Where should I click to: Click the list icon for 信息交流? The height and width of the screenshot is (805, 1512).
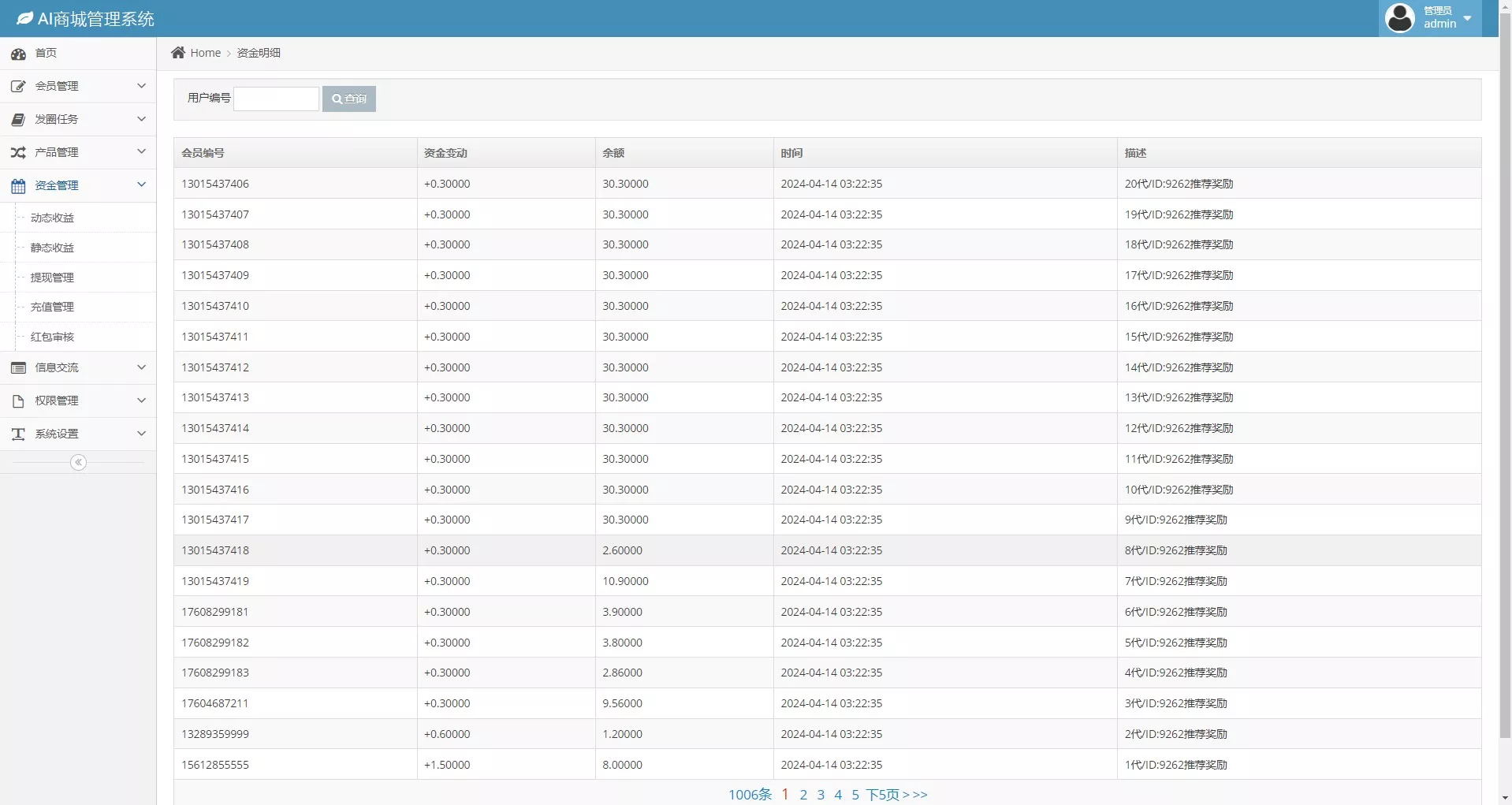(18, 368)
